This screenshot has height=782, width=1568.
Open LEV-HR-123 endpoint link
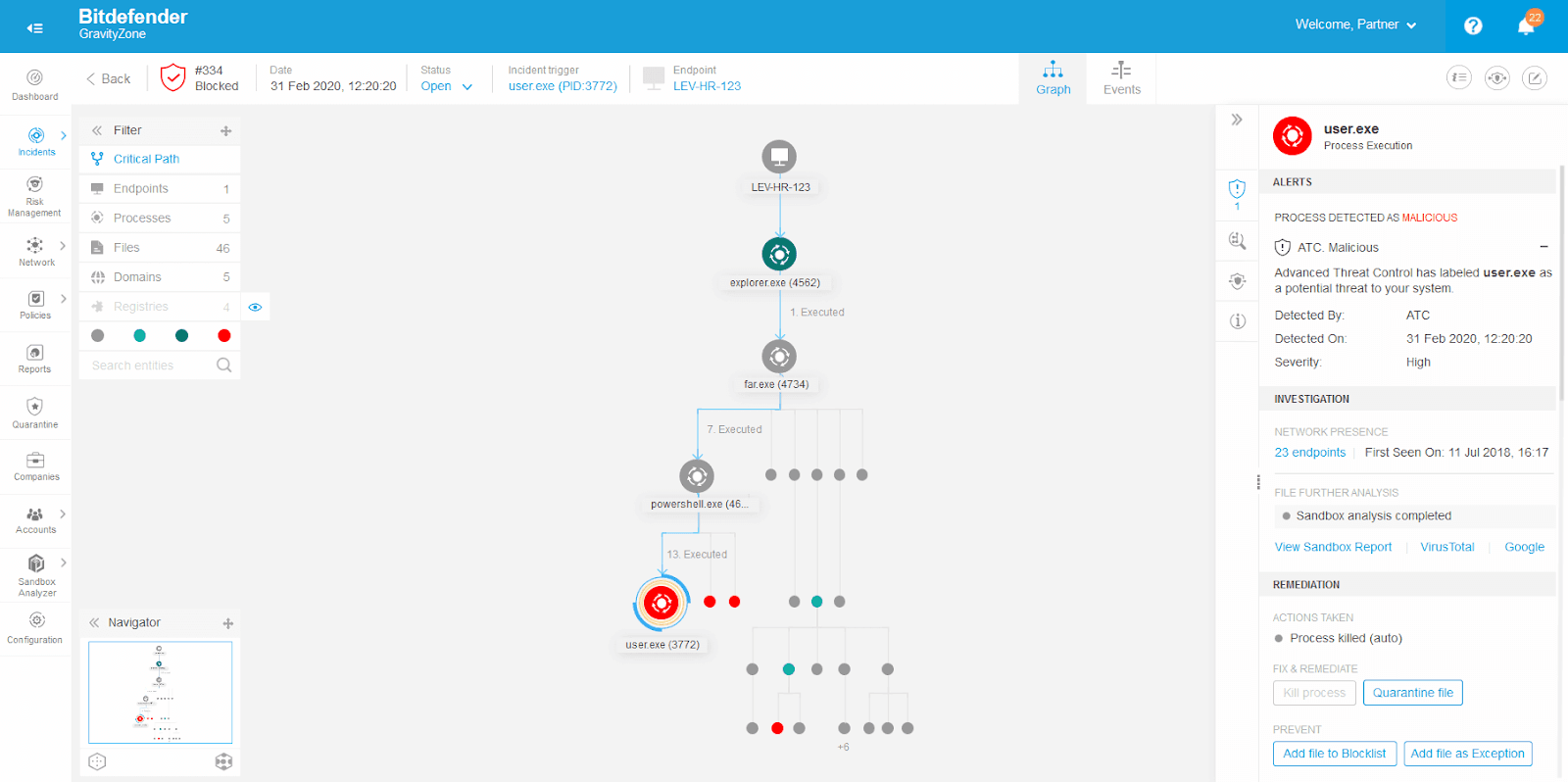click(x=707, y=86)
